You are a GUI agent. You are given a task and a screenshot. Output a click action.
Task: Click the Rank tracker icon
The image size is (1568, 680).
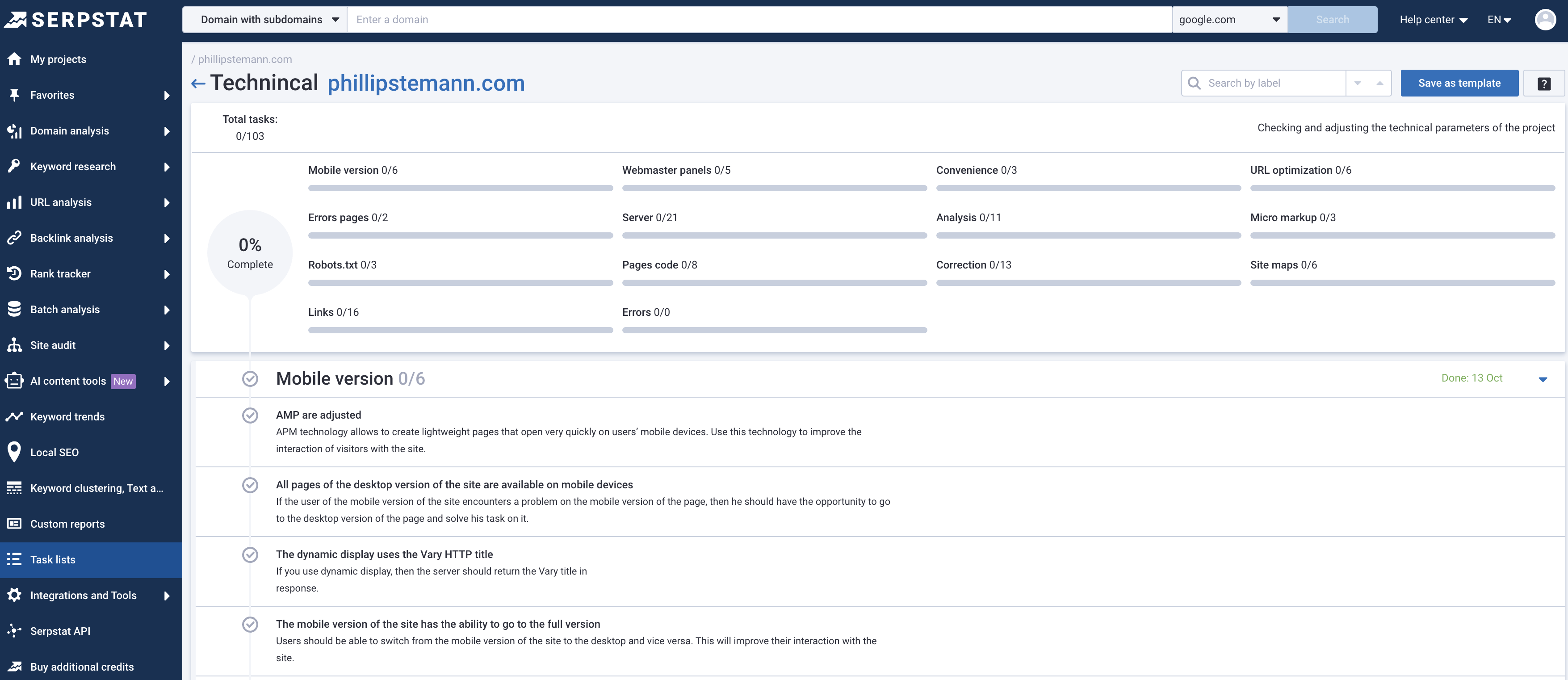14,273
